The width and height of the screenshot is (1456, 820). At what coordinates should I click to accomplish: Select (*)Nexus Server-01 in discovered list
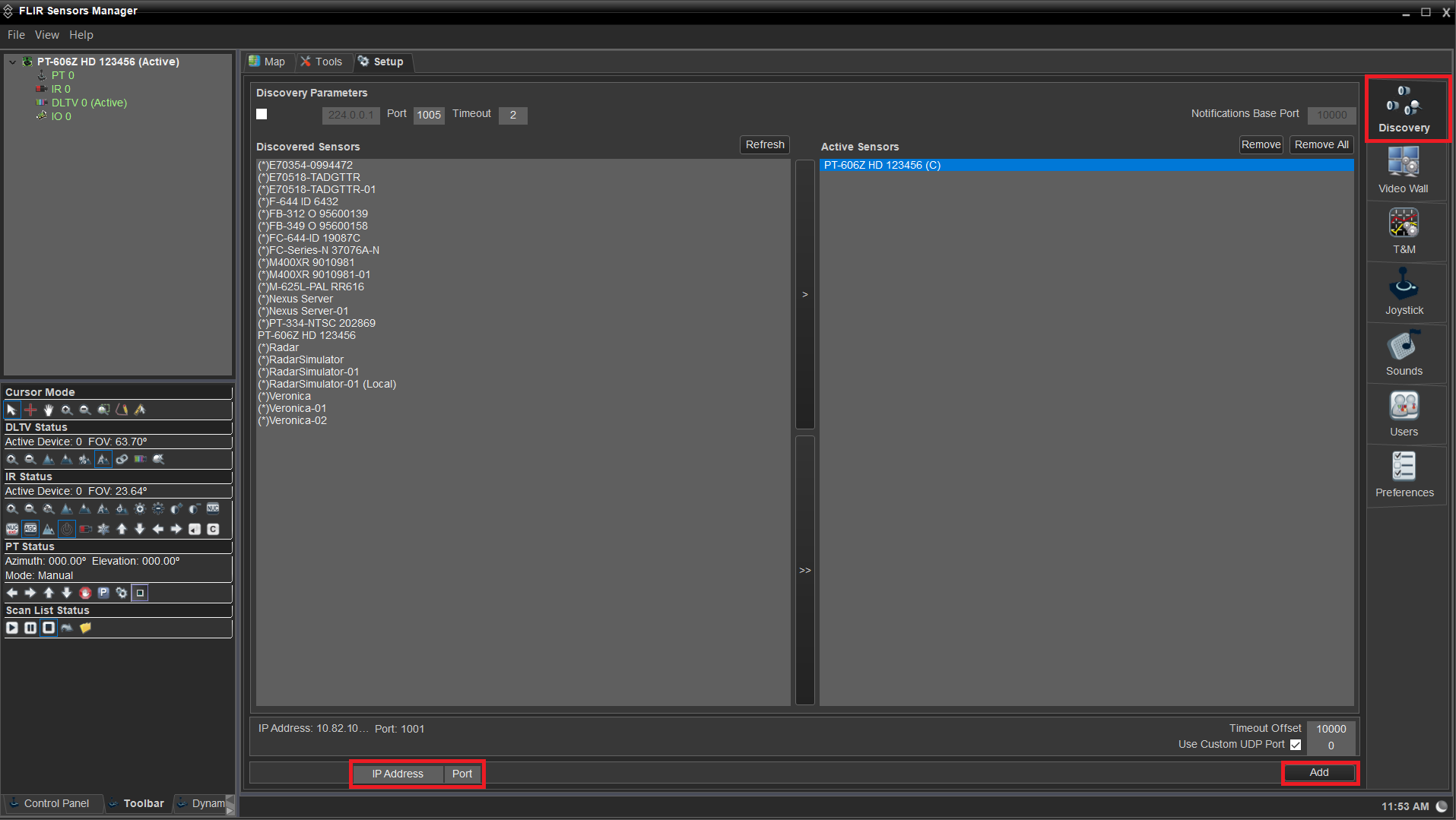tap(303, 311)
